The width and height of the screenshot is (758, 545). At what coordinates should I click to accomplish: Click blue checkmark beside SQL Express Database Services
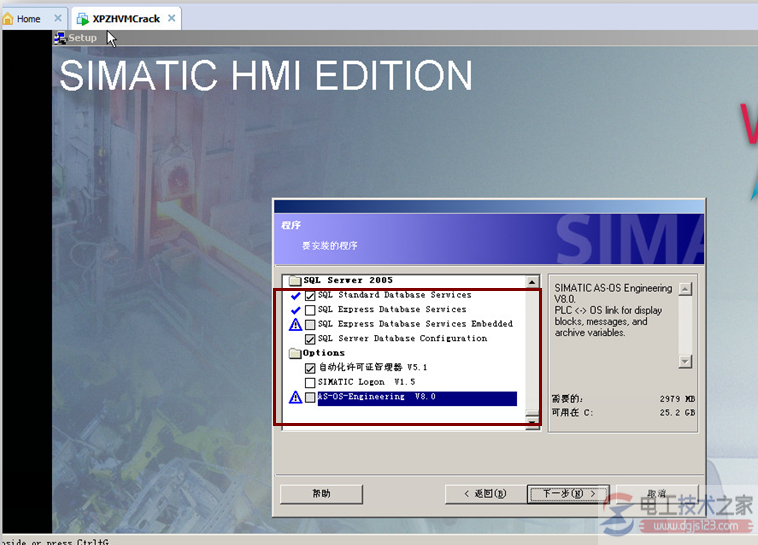[295, 309]
